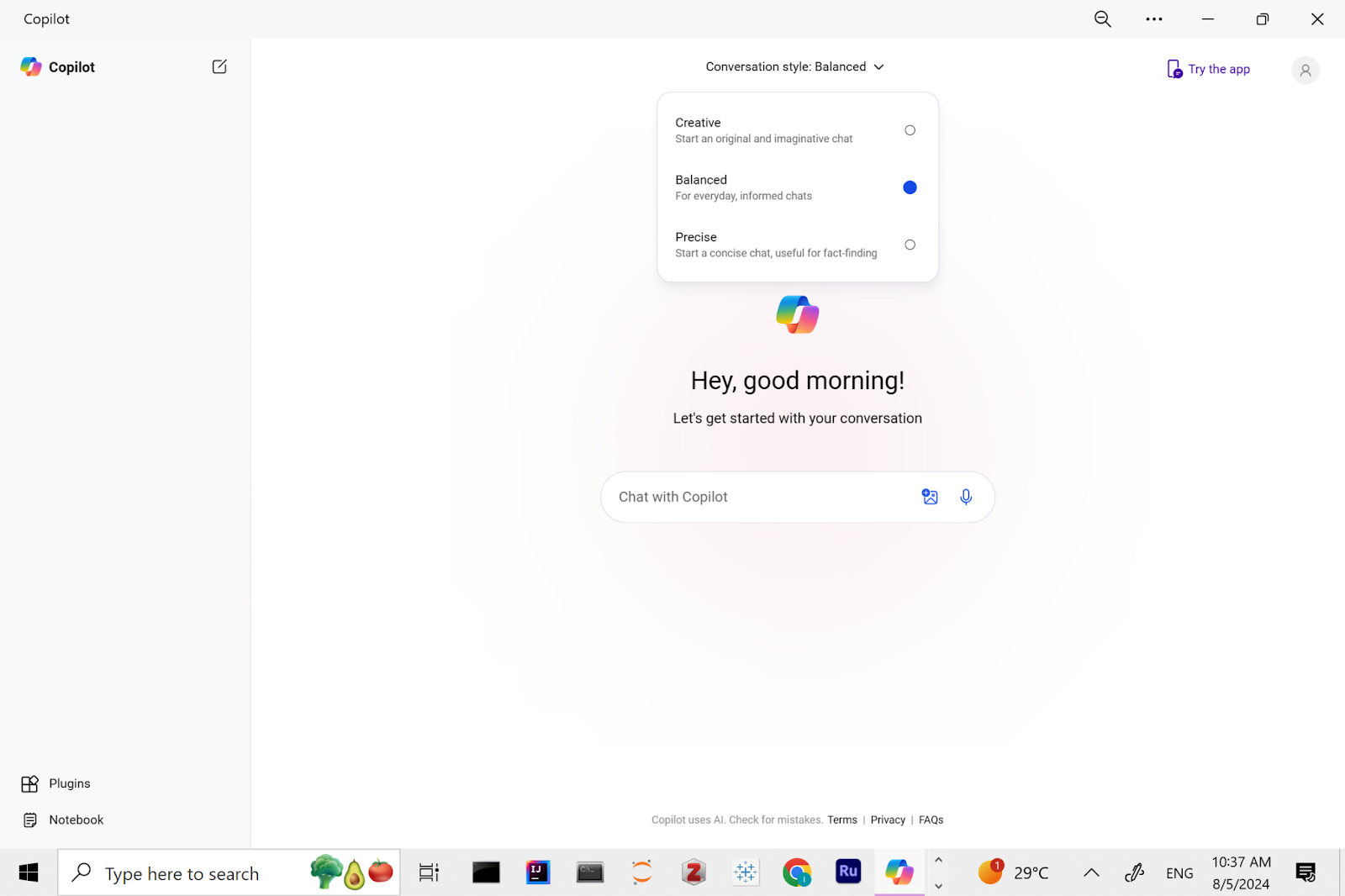The image size is (1345, 896).
Task: Open the black window app on taskbar
Action: [x=486, y=873]
